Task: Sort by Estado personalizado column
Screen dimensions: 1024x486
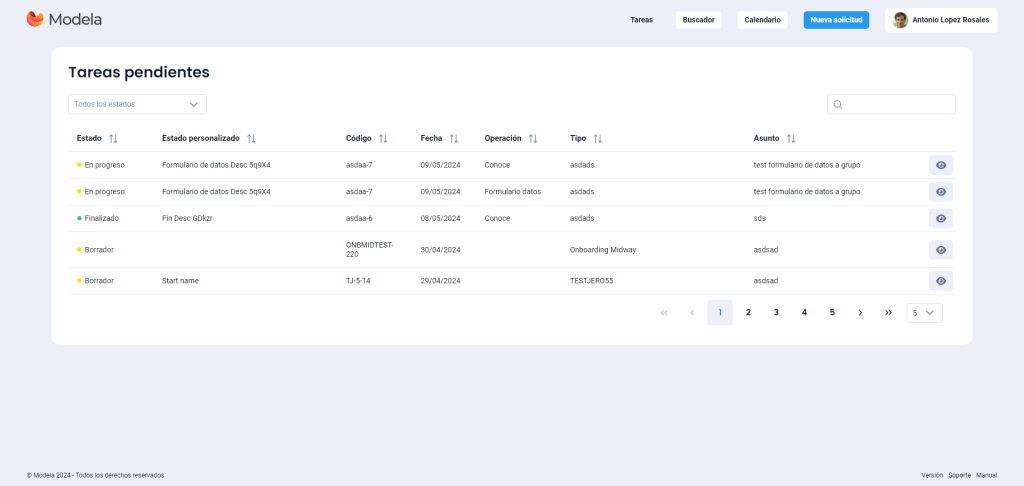Action: pyautogui.click(x=251, y=139)
